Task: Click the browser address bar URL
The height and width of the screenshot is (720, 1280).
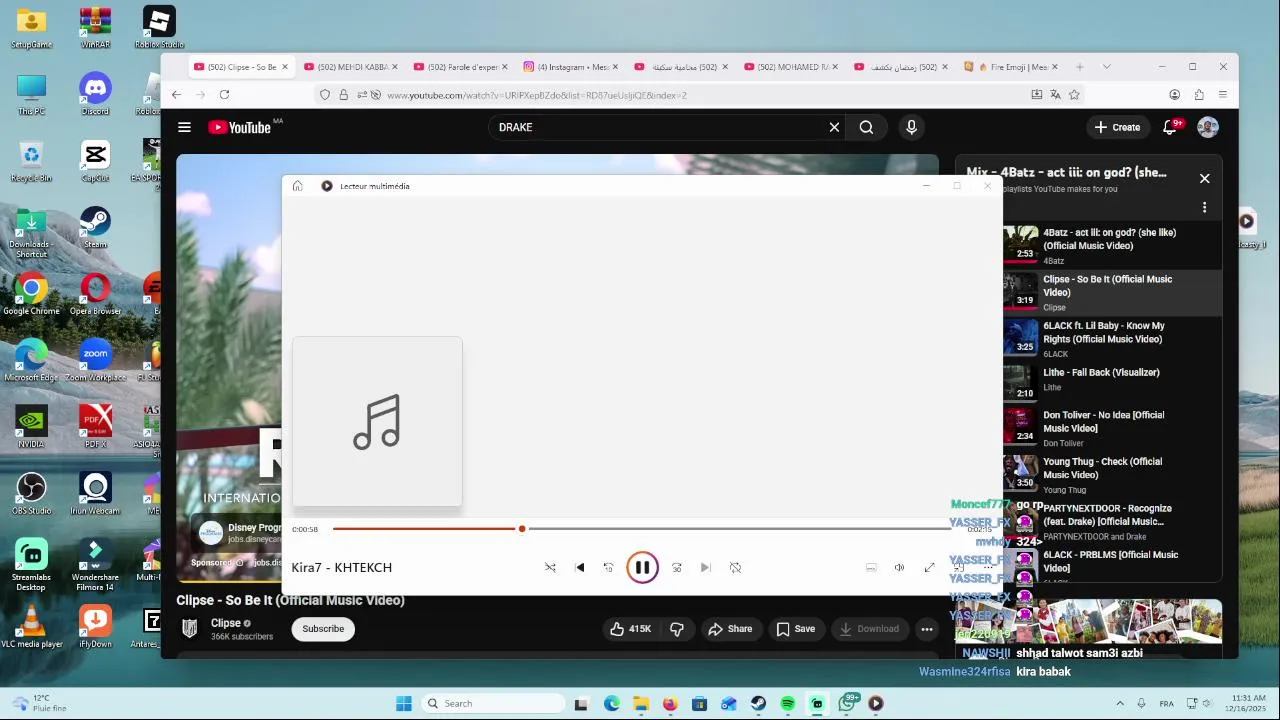Action: (536, 95)
